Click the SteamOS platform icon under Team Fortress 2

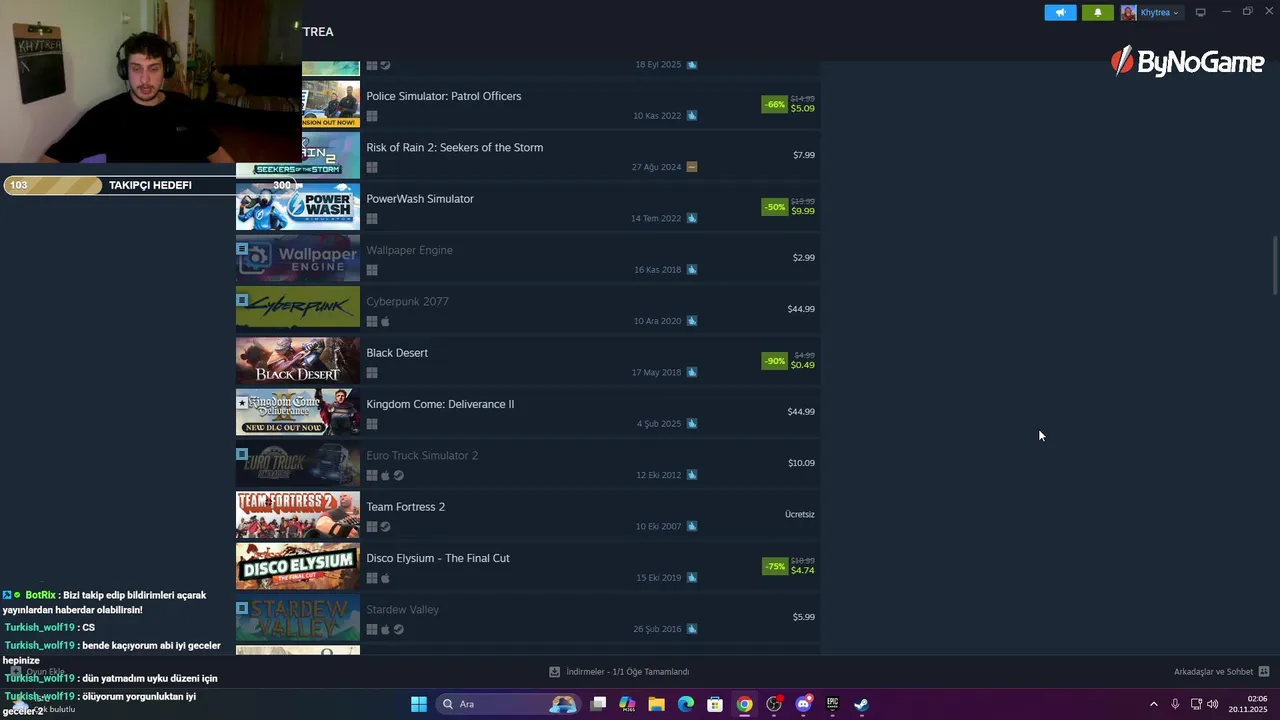(385, 527)
